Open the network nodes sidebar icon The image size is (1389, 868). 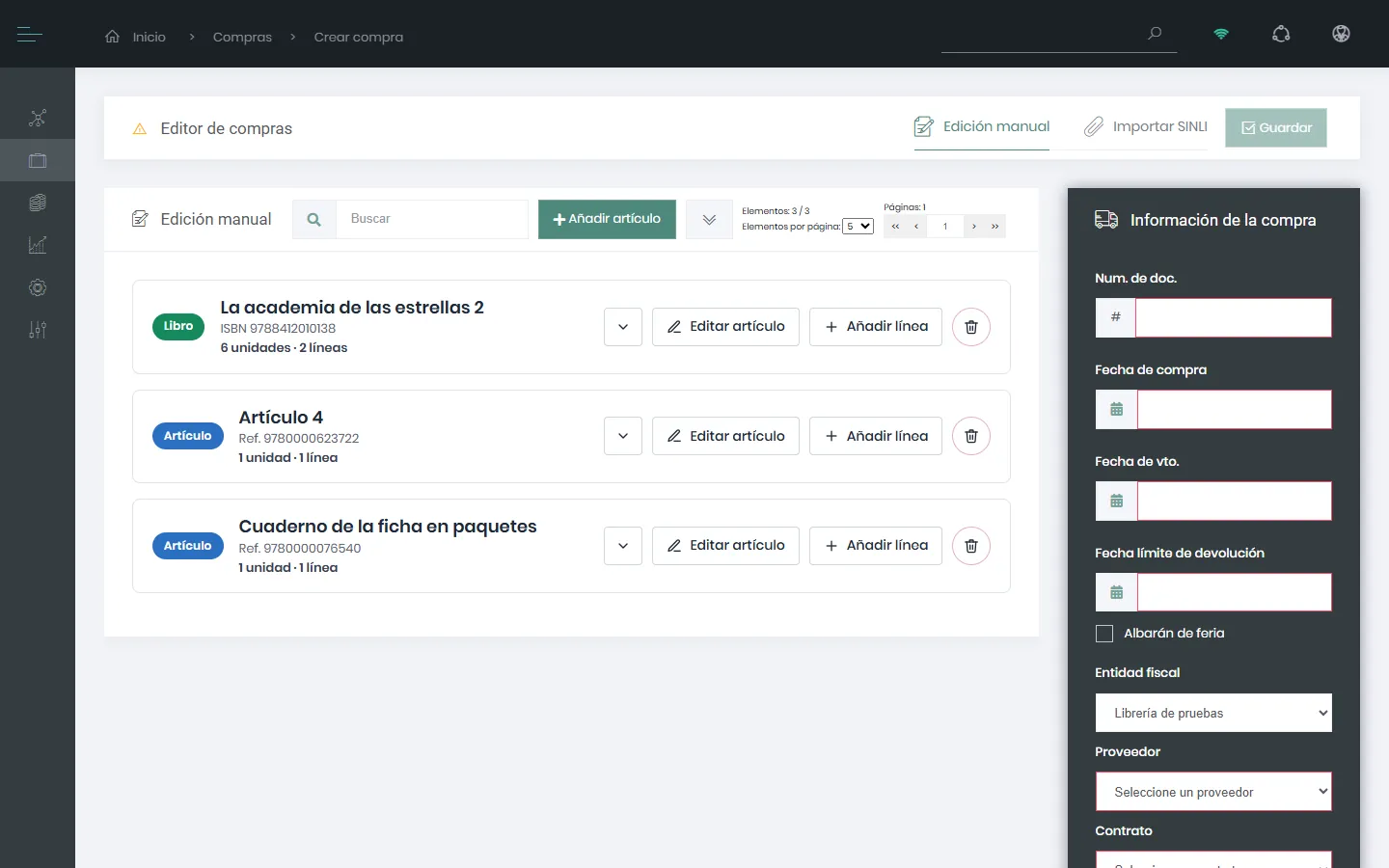click(x=38, y=119)
